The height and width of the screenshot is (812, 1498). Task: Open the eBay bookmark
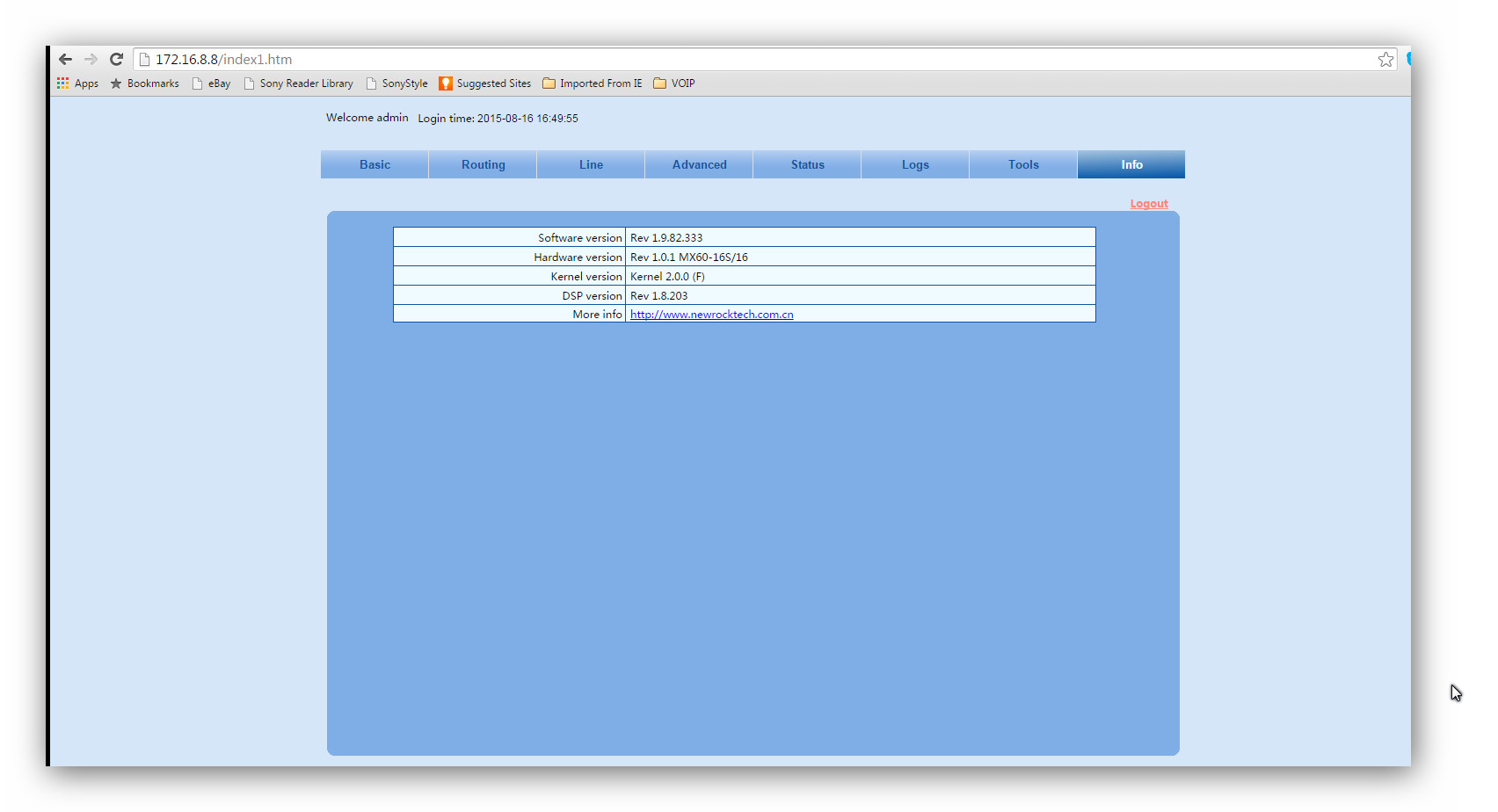212,83
